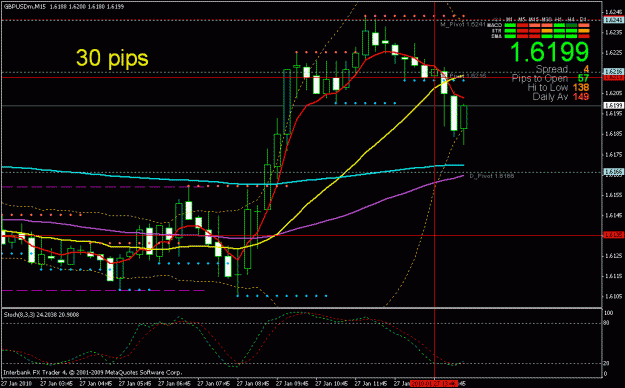Click the STR row label in the signal matrix

point(496,31)
